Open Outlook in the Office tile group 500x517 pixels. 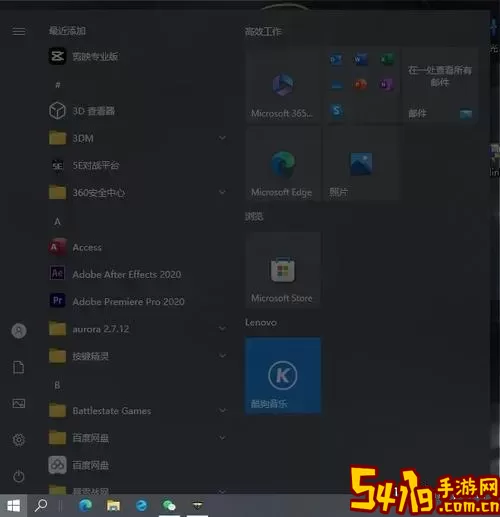pyautogui.click(x=336, y=60)
